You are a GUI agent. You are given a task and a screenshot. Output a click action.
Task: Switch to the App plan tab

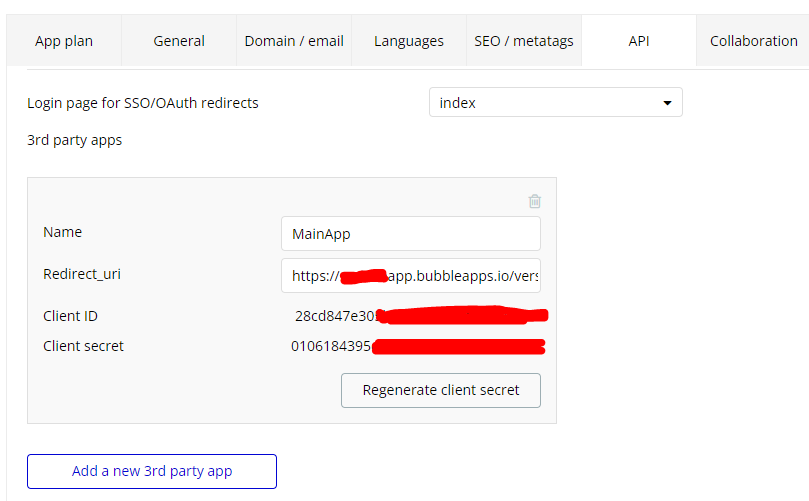coord(63,41)
